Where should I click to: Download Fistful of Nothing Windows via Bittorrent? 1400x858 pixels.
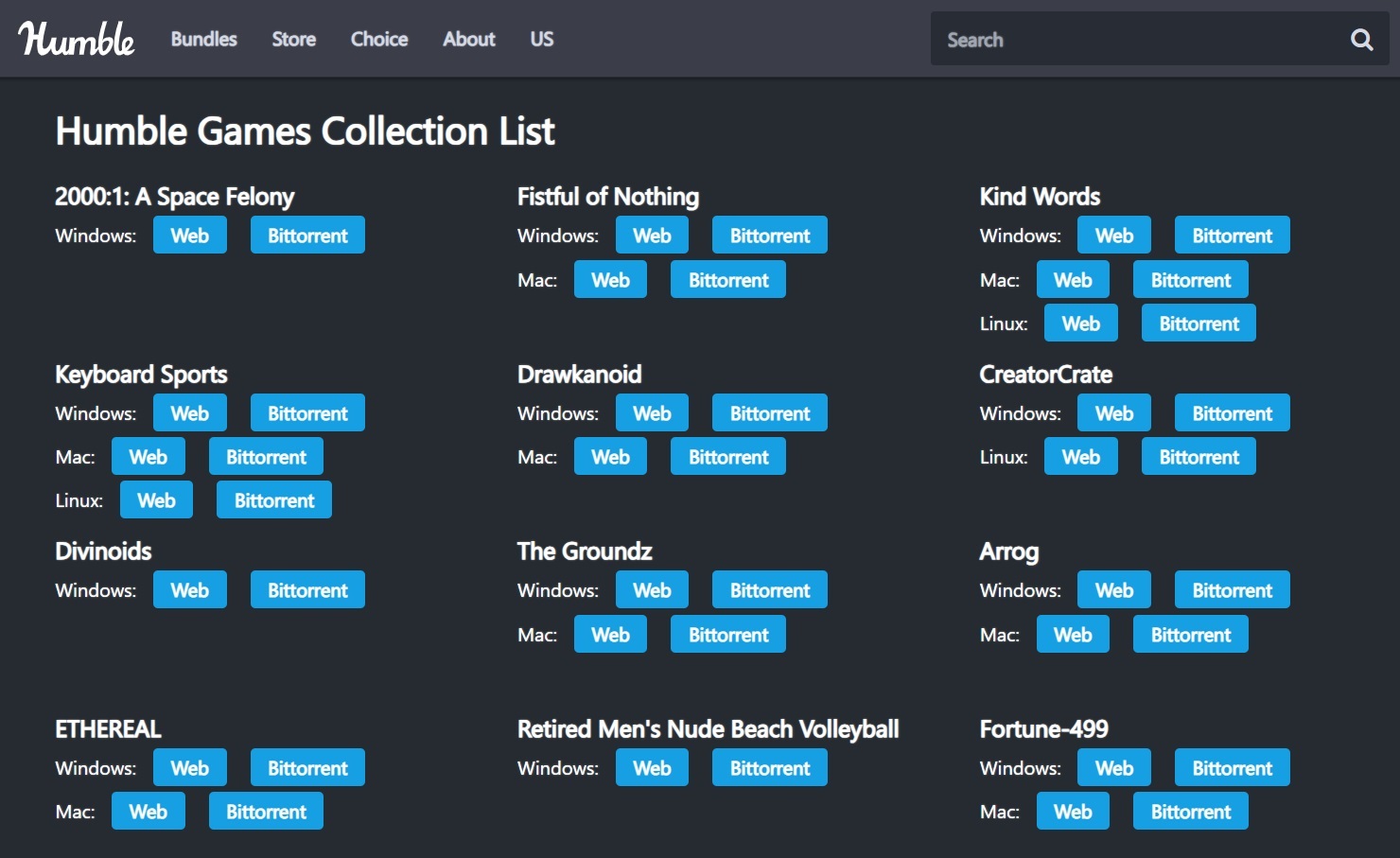pos(770,236)
